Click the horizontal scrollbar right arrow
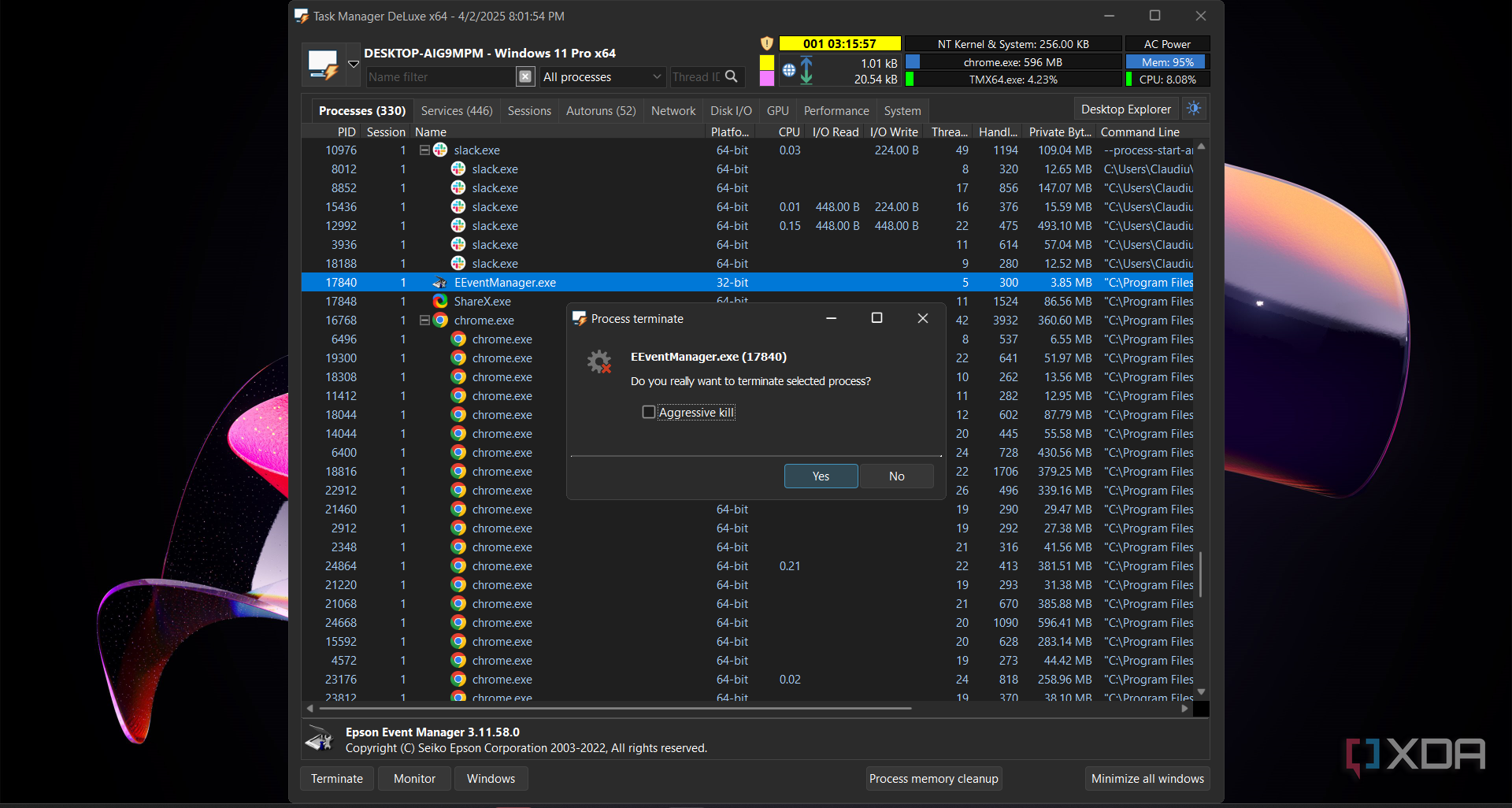1512x808 pixels. (1184, 708)
